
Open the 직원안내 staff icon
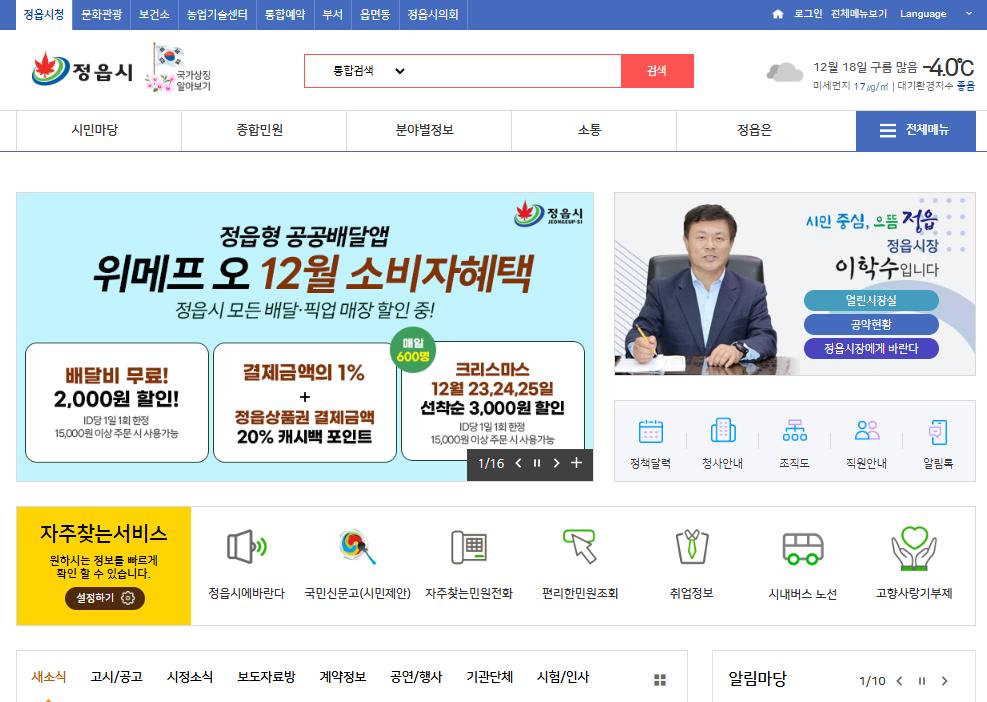pos(867,431)
